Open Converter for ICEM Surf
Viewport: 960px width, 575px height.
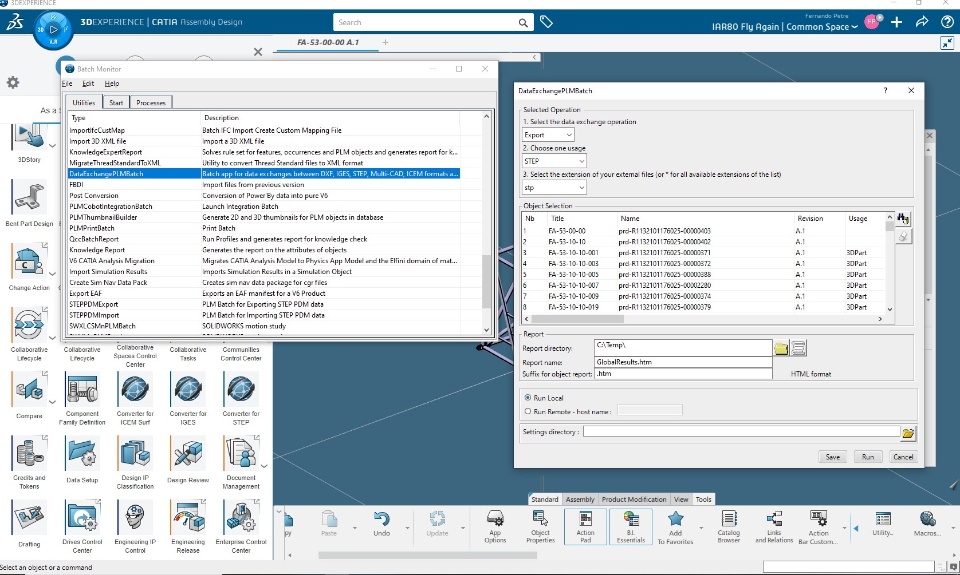(x=135, y=389)
